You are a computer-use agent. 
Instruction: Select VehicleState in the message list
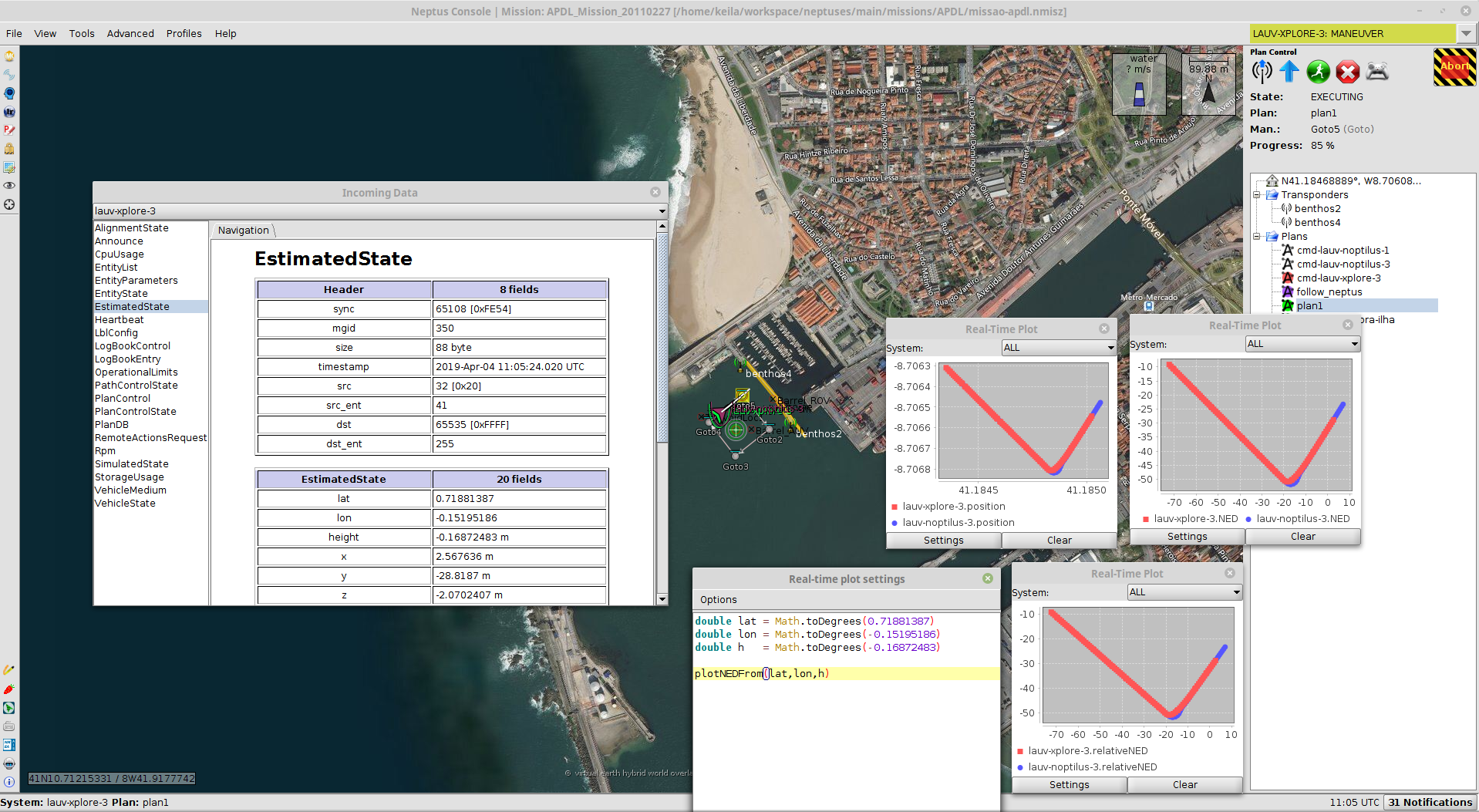pyautogui.click(x=125, y=504)
